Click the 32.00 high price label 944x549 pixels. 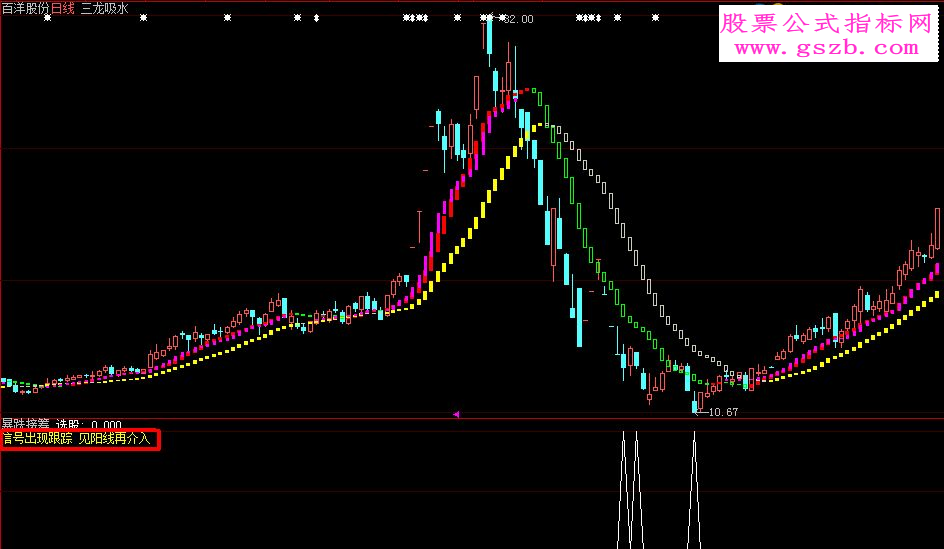tap(519, 19)
